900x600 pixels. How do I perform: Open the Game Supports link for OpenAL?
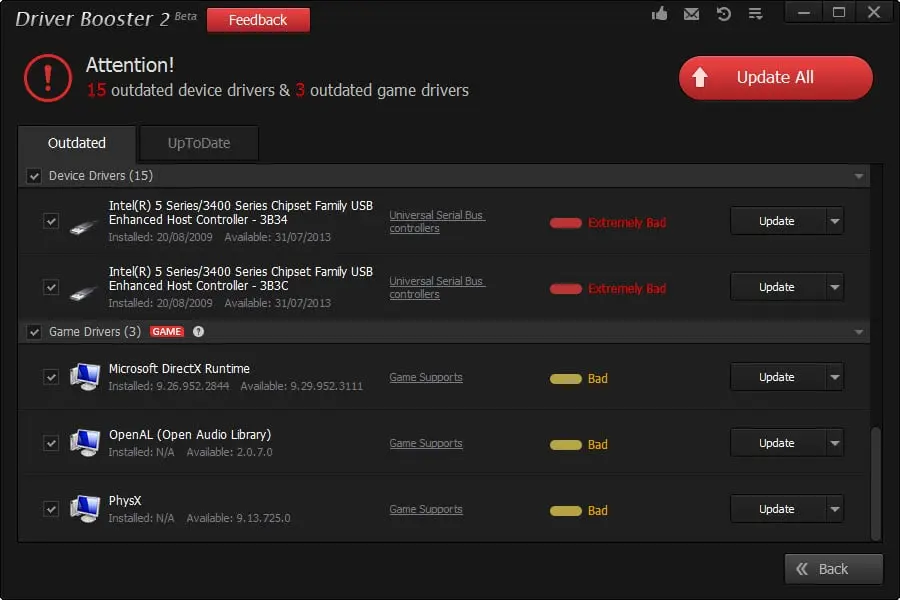point(426,444)
